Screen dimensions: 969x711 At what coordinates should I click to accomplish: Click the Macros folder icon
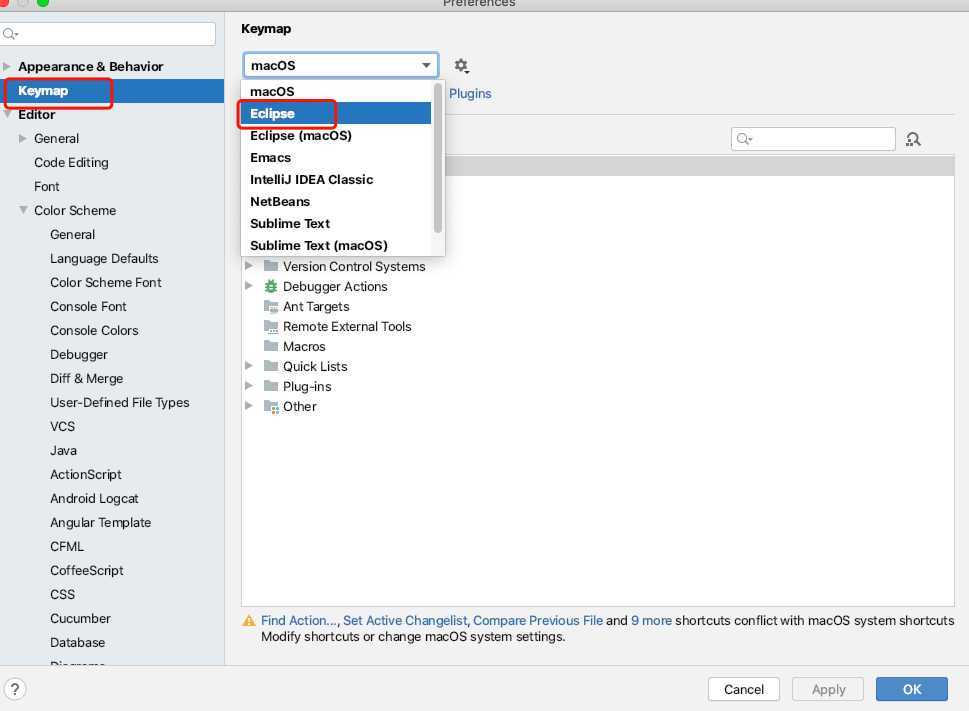coord(271,346)
